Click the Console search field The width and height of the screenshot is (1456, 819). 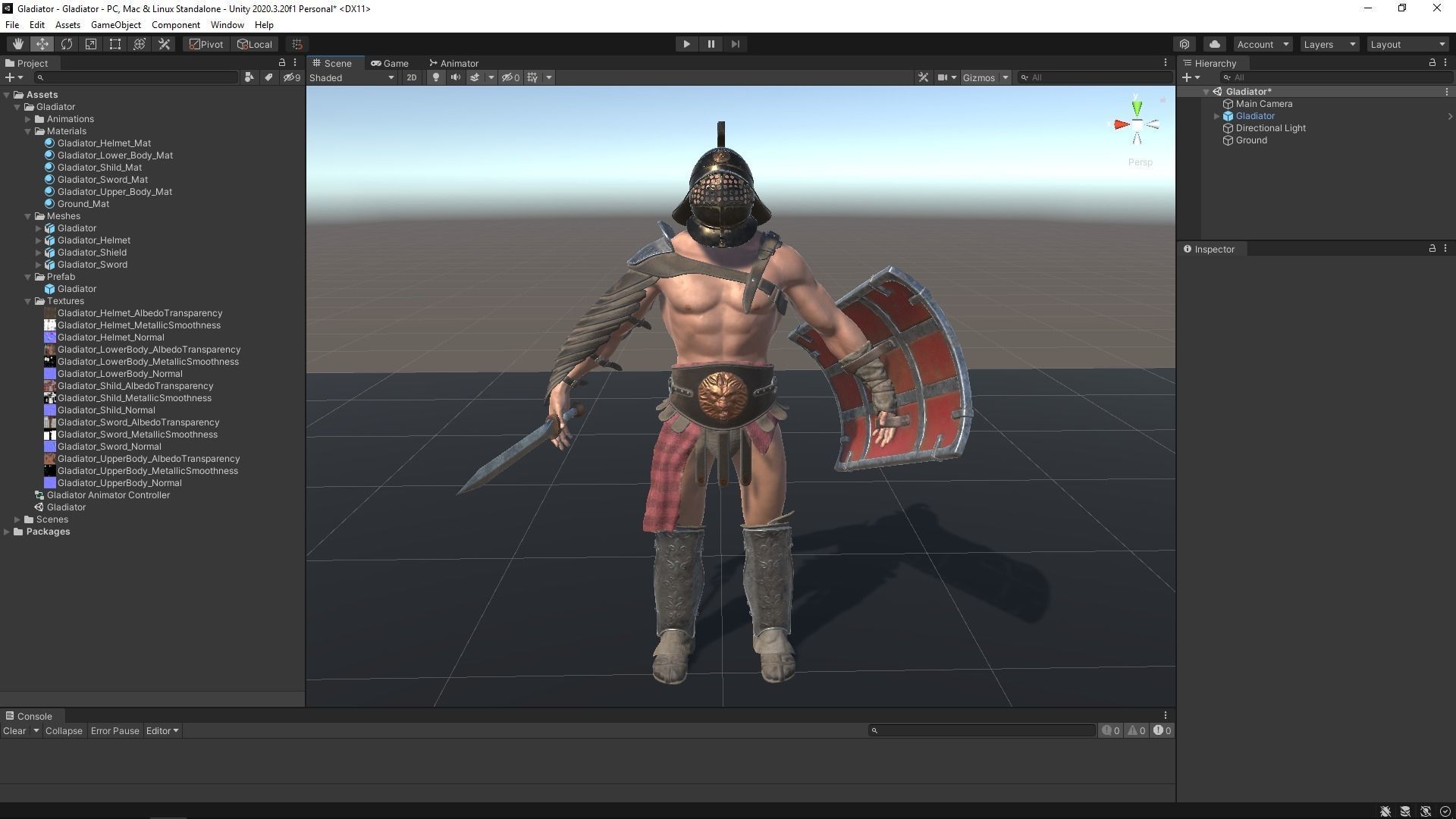click(x=981, y=731)
